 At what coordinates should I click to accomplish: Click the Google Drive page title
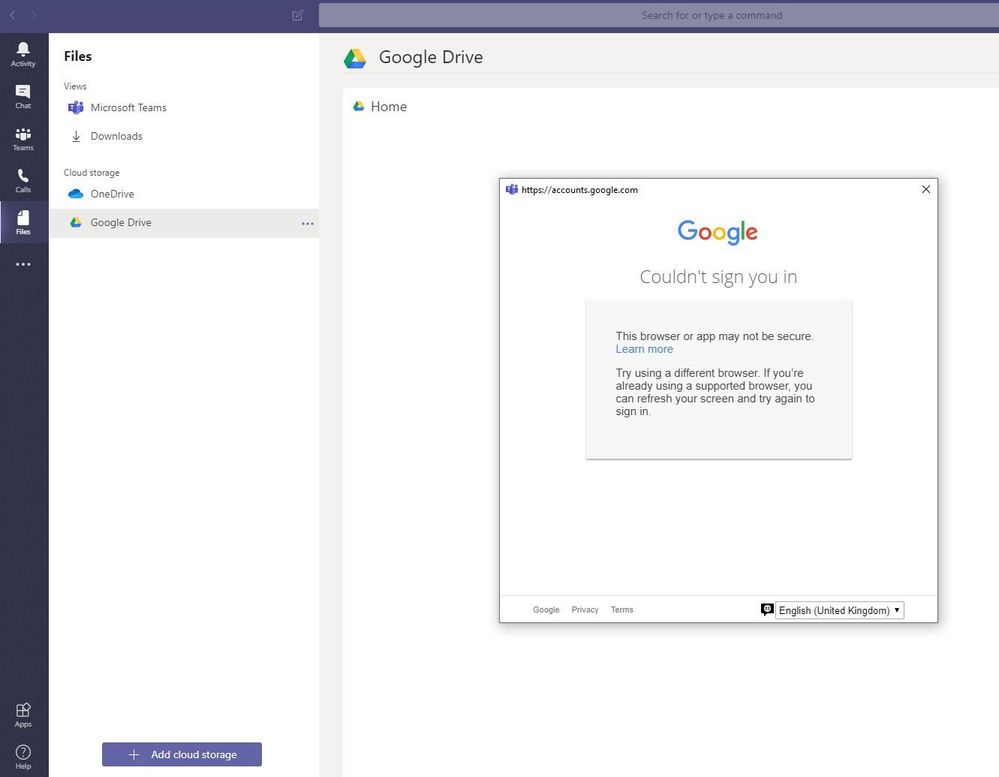(x=431, y=57)
